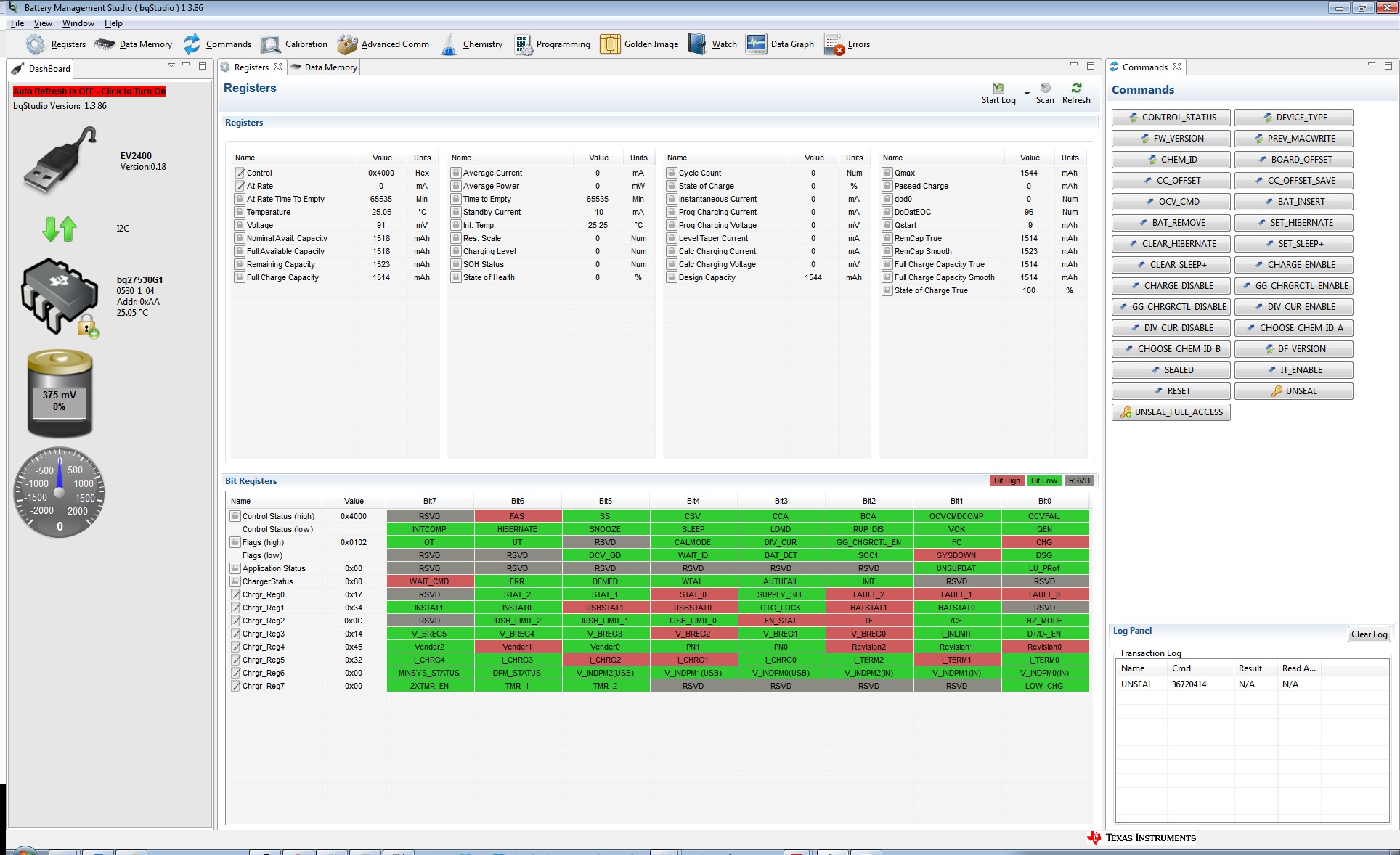Screen dimensions: 1400x855
Task: Click the Start Log icon
Action: click(998, 88)
